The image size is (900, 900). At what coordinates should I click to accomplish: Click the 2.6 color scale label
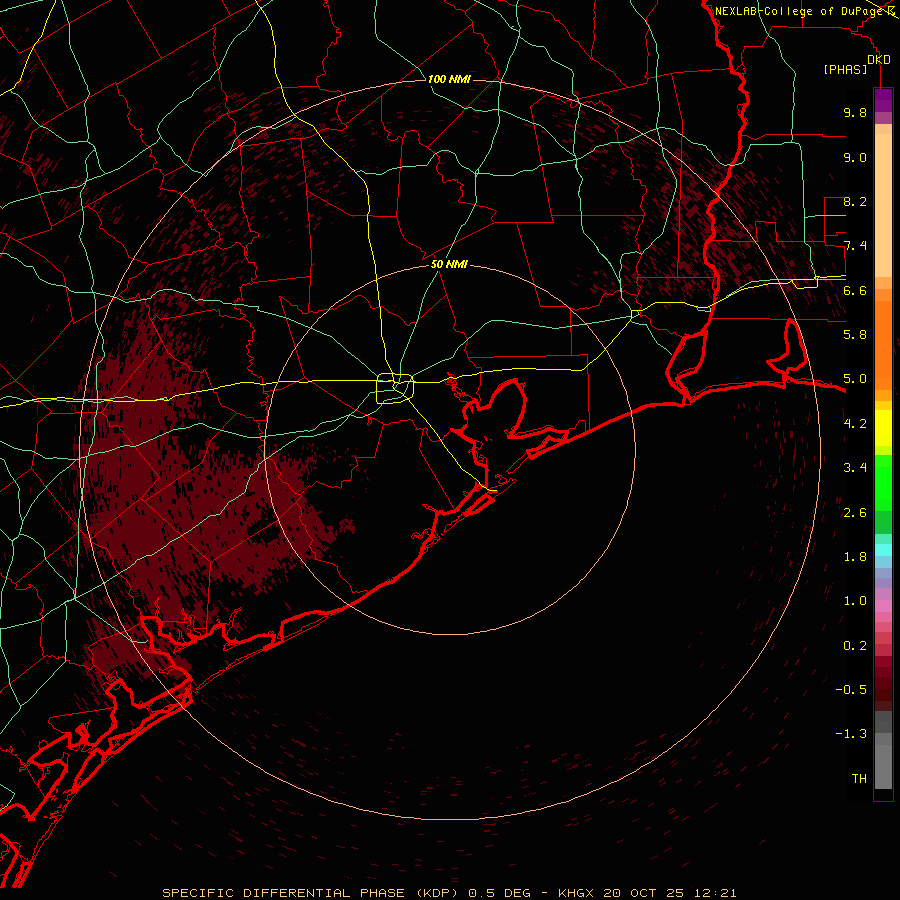click(855, 513)
